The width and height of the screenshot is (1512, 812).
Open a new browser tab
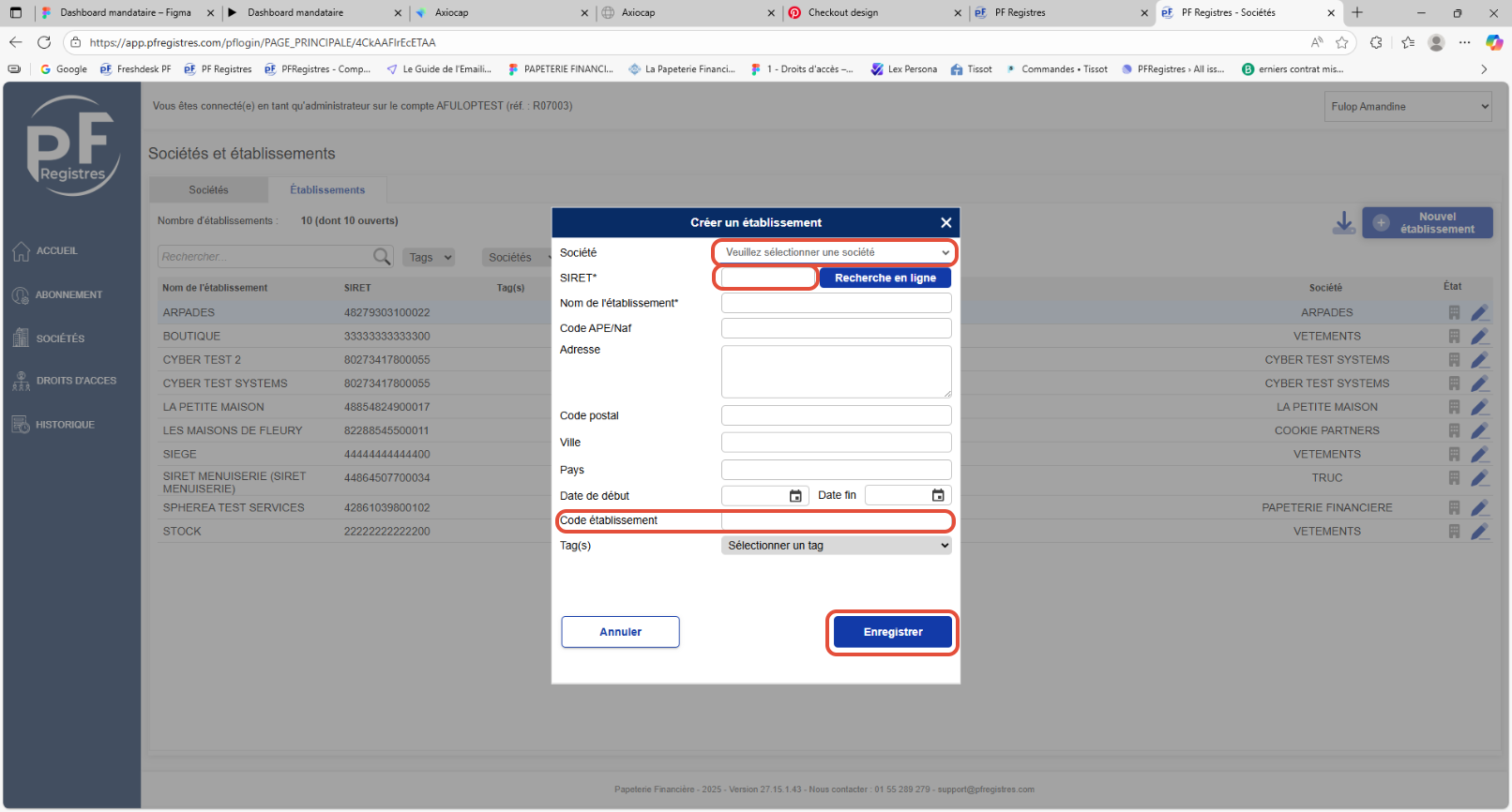[x=1357, y=12]
